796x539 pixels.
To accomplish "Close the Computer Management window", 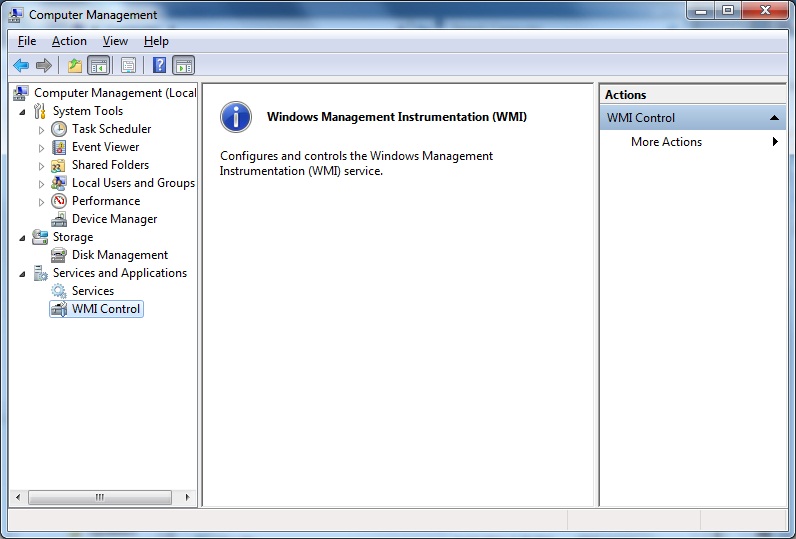I will 766,10.
